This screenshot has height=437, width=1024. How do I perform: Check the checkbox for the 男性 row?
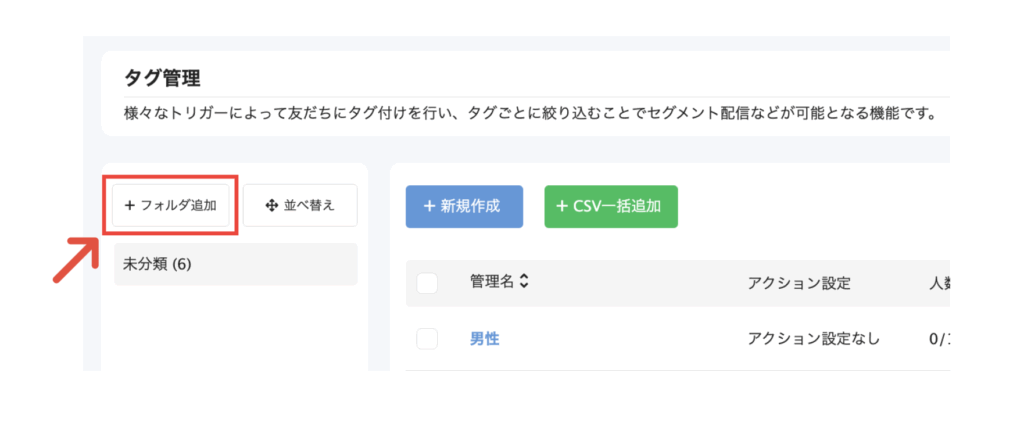coord(427,338)
